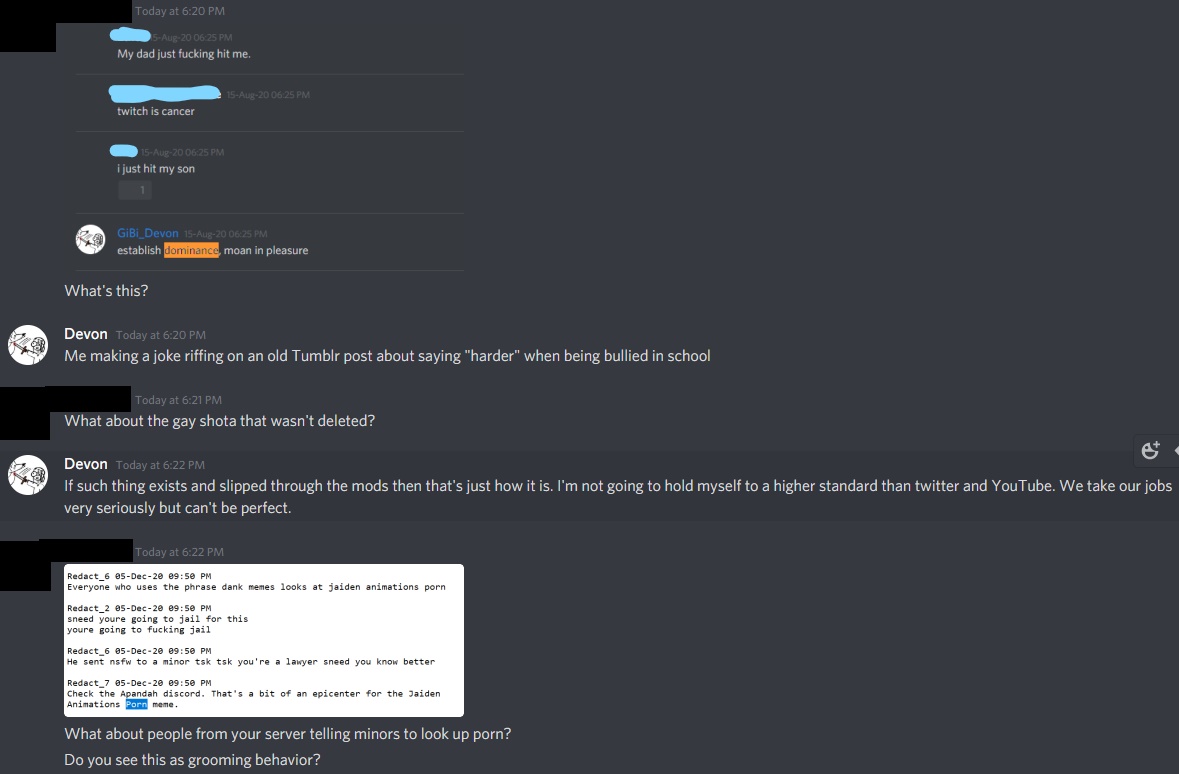Viewport: 1179px width, 774px height.
Task: Click GiBi_Devon's avatar in the embedded screenshot
Action: (90, 240)
